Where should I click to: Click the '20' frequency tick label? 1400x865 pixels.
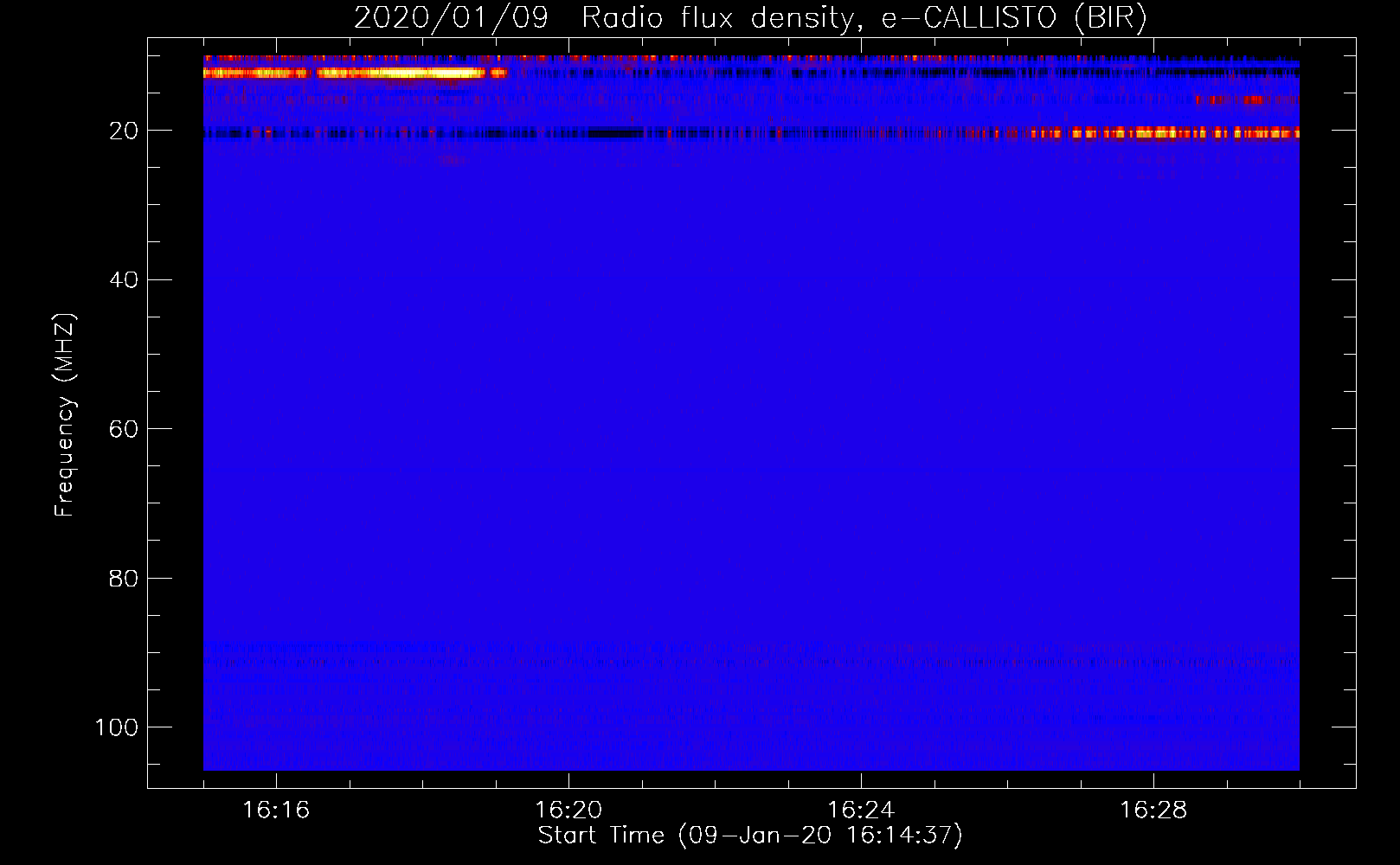pyautogui.click(x=124, y=131)
